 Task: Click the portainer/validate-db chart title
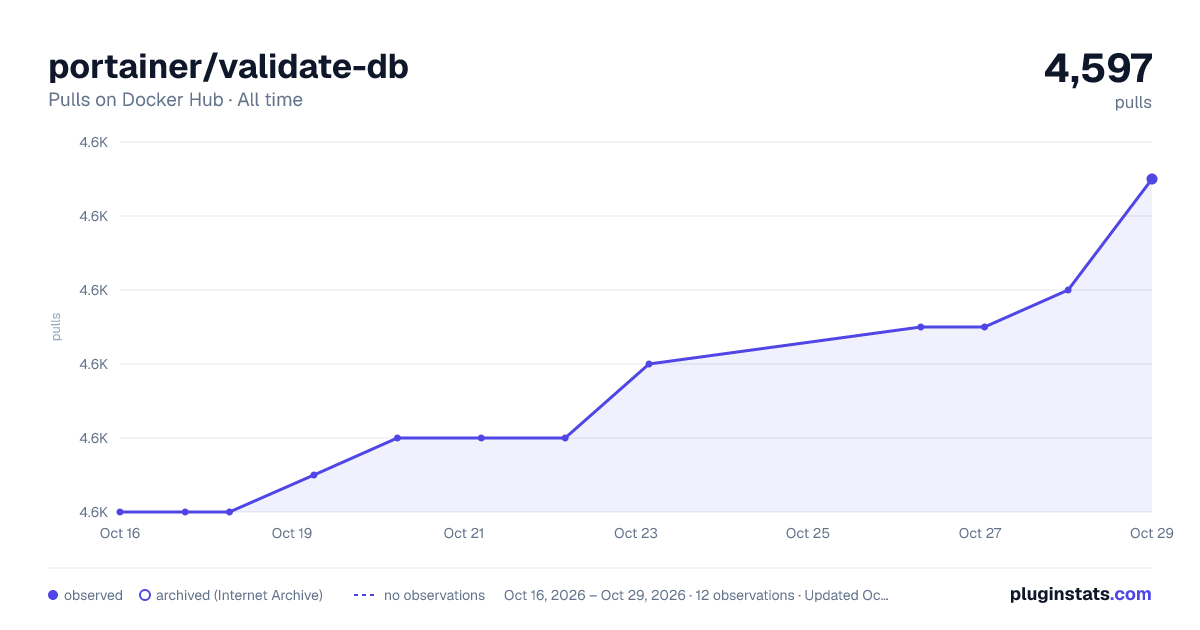pyautogui.click(x=228, y=67)
